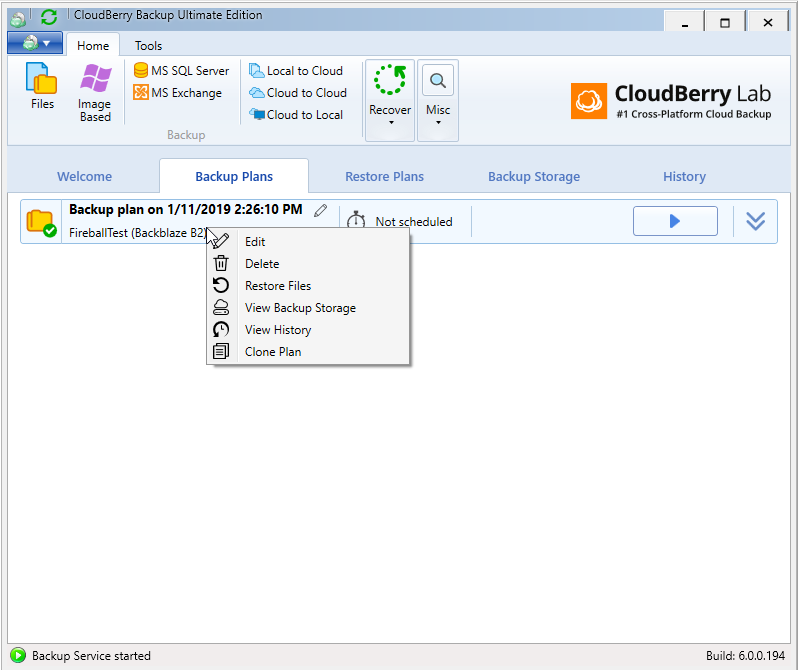Click the clock icon beside View History
This screenshot has width=798, height=670.
coord(221,329)
